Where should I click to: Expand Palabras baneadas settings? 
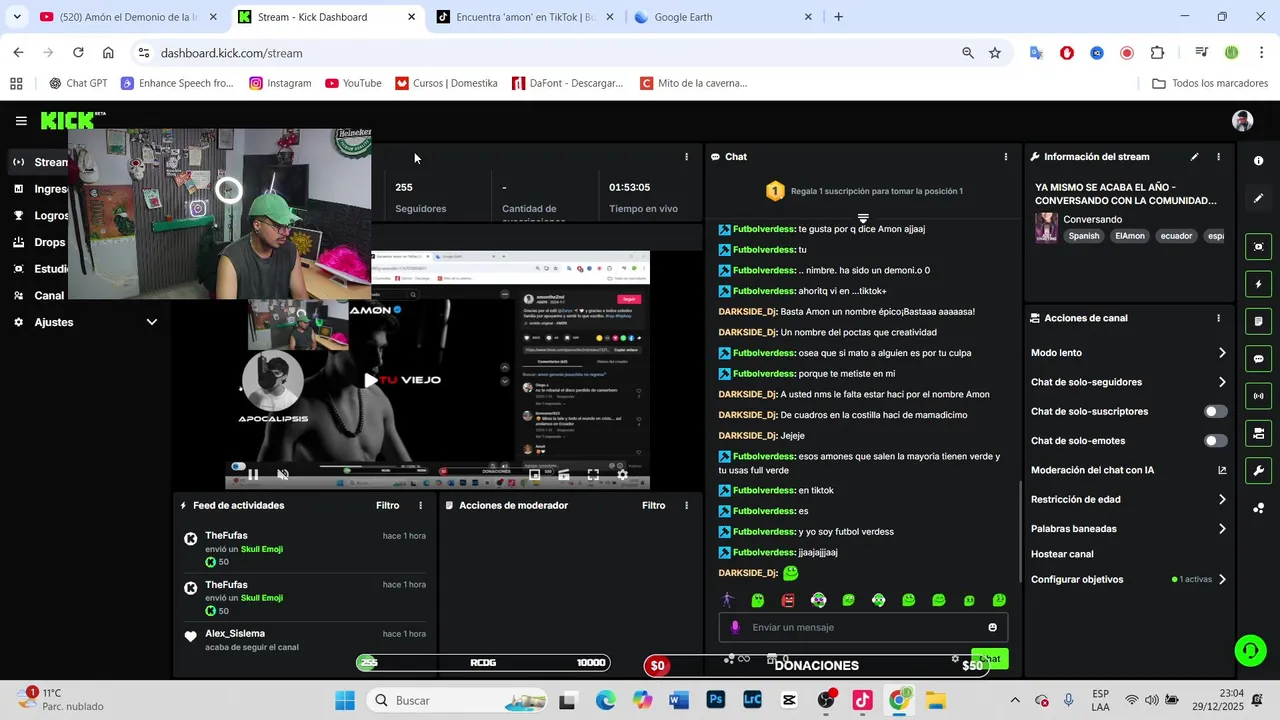coord(1222,529)
